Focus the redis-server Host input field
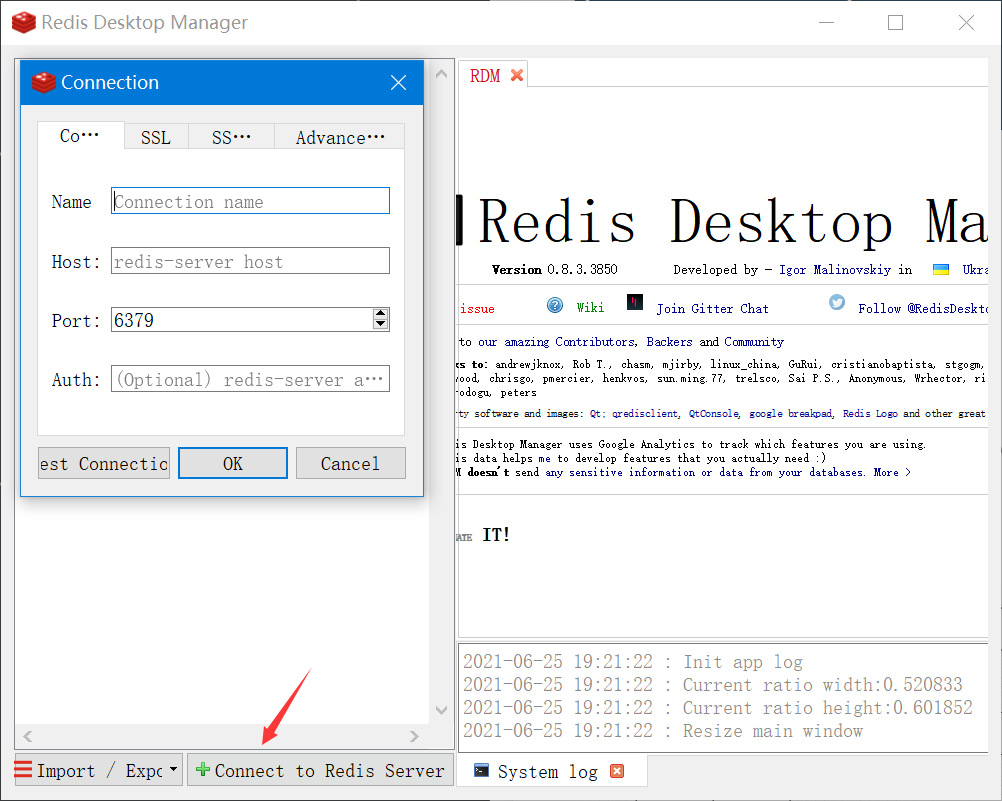This screenshot has width=1002, height=801. tap(250, 261)
